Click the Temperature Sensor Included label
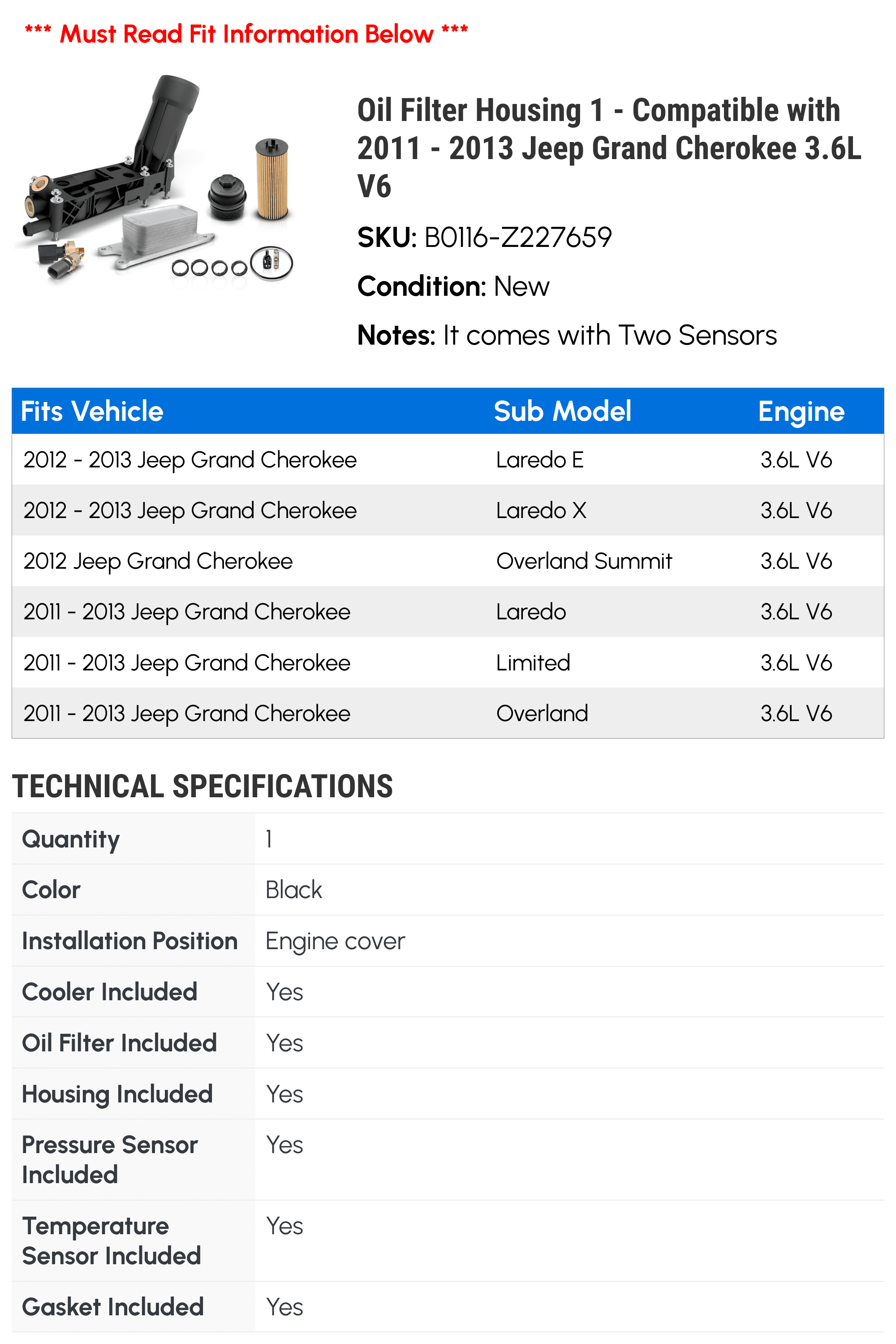 click(x=112, y=1240)
